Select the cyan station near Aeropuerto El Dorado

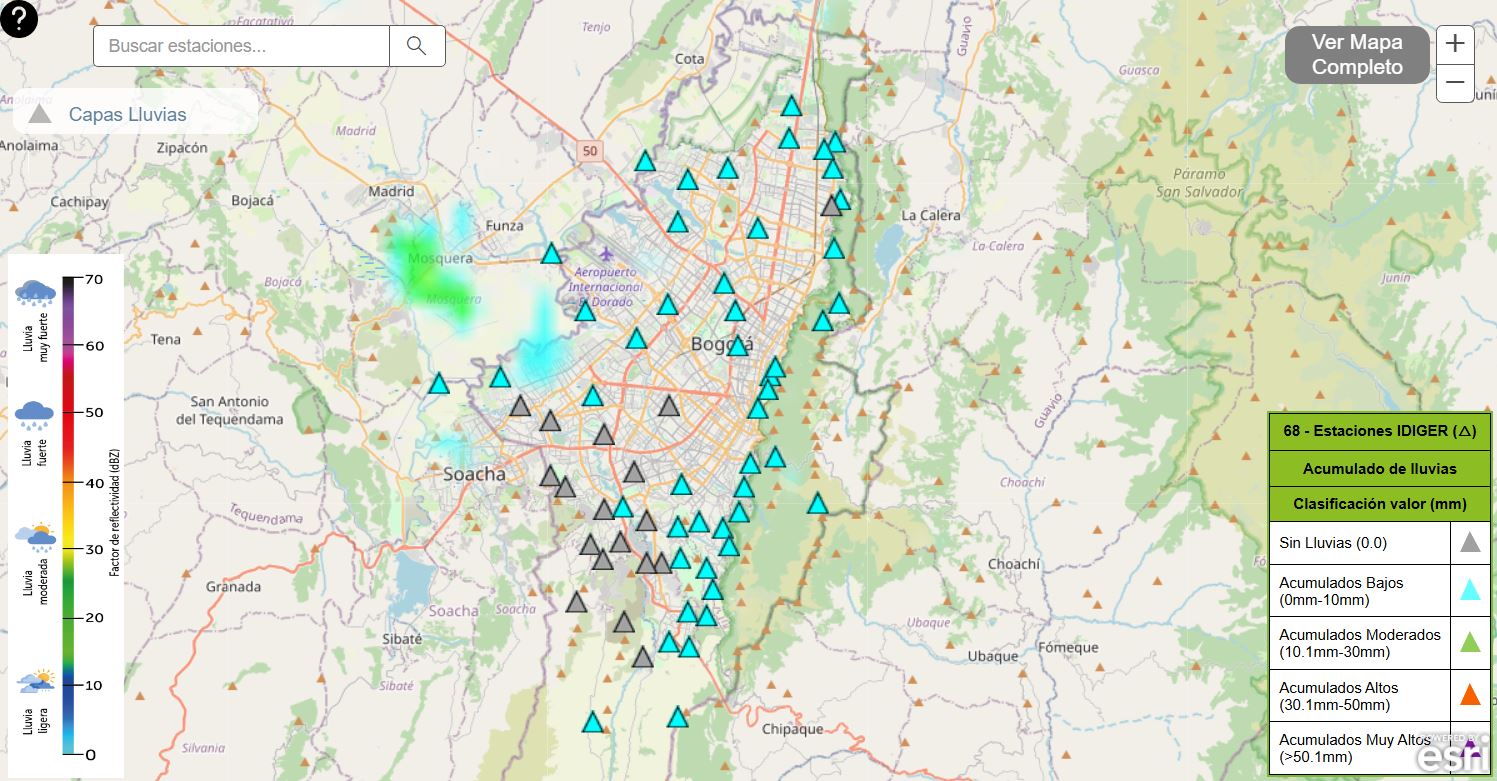coord(585,311)
